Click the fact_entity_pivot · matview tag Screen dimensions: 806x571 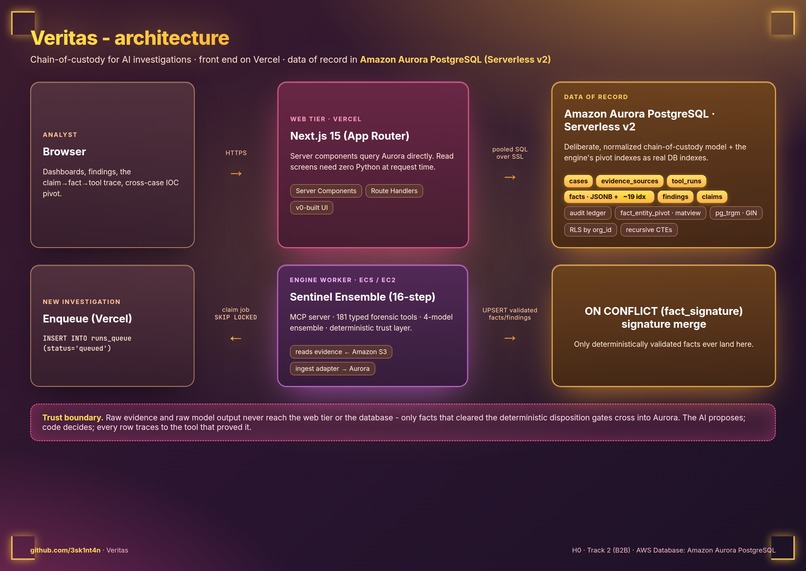[660, 213]
